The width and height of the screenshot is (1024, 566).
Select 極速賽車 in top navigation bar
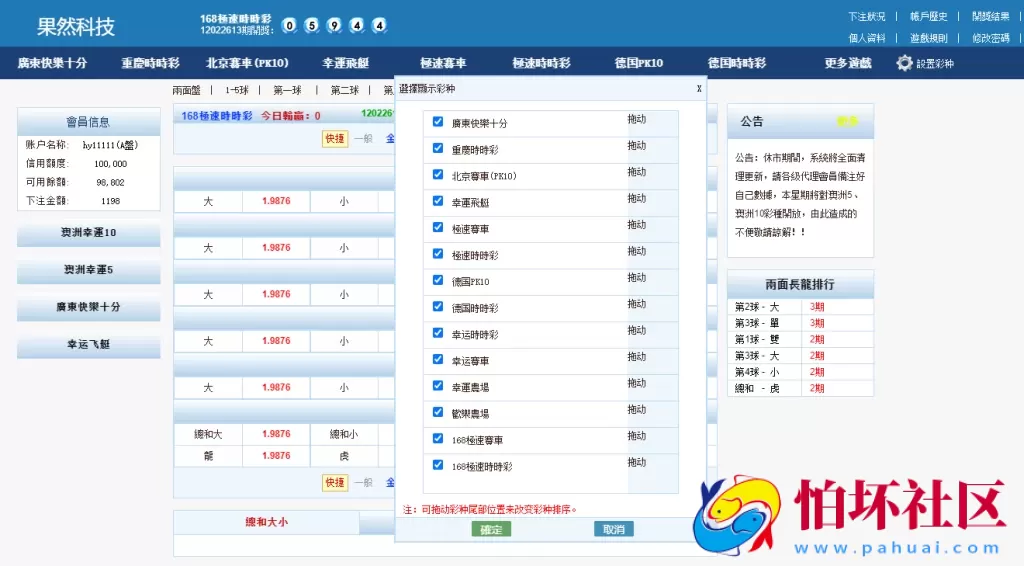coord(443,63)
